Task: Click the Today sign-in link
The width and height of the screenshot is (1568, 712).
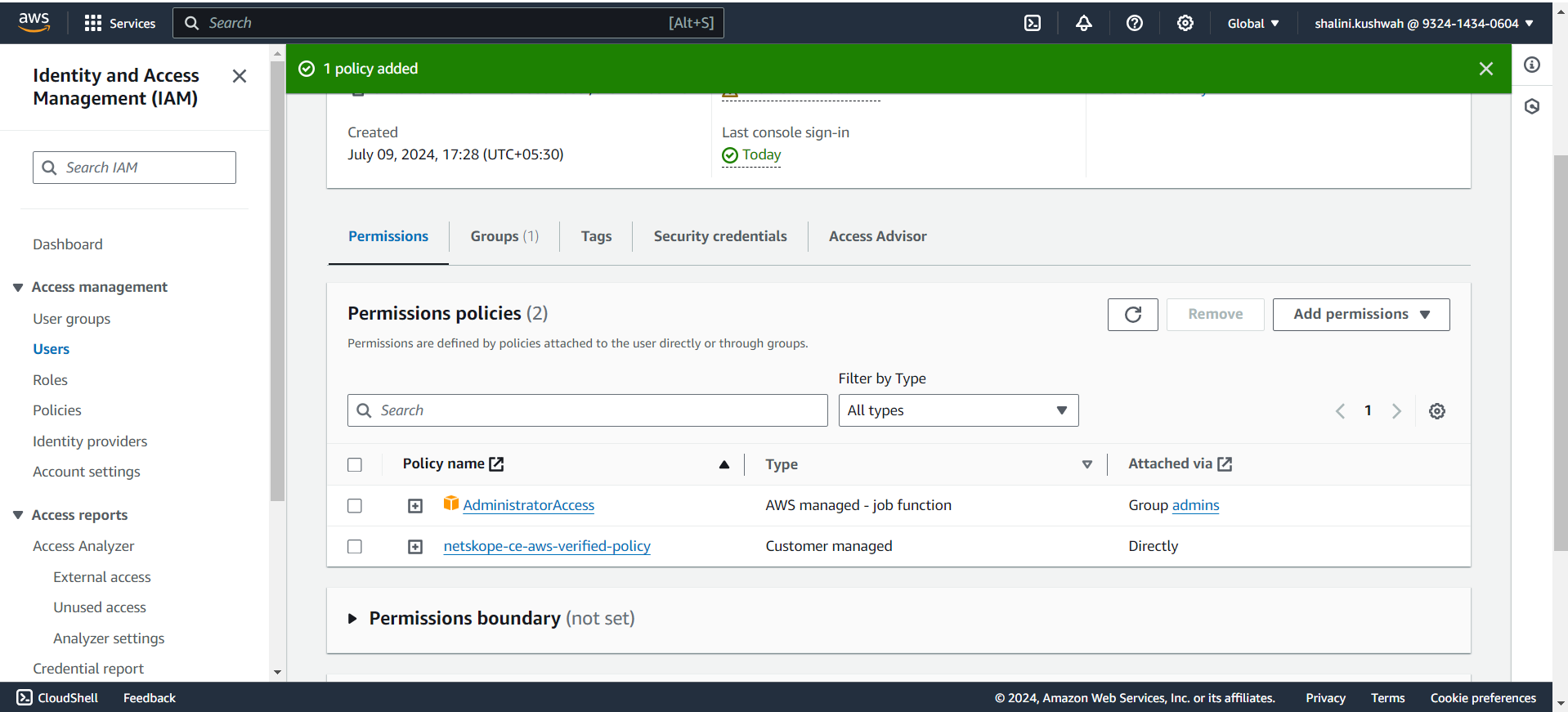Action: (x=761, y=154)
